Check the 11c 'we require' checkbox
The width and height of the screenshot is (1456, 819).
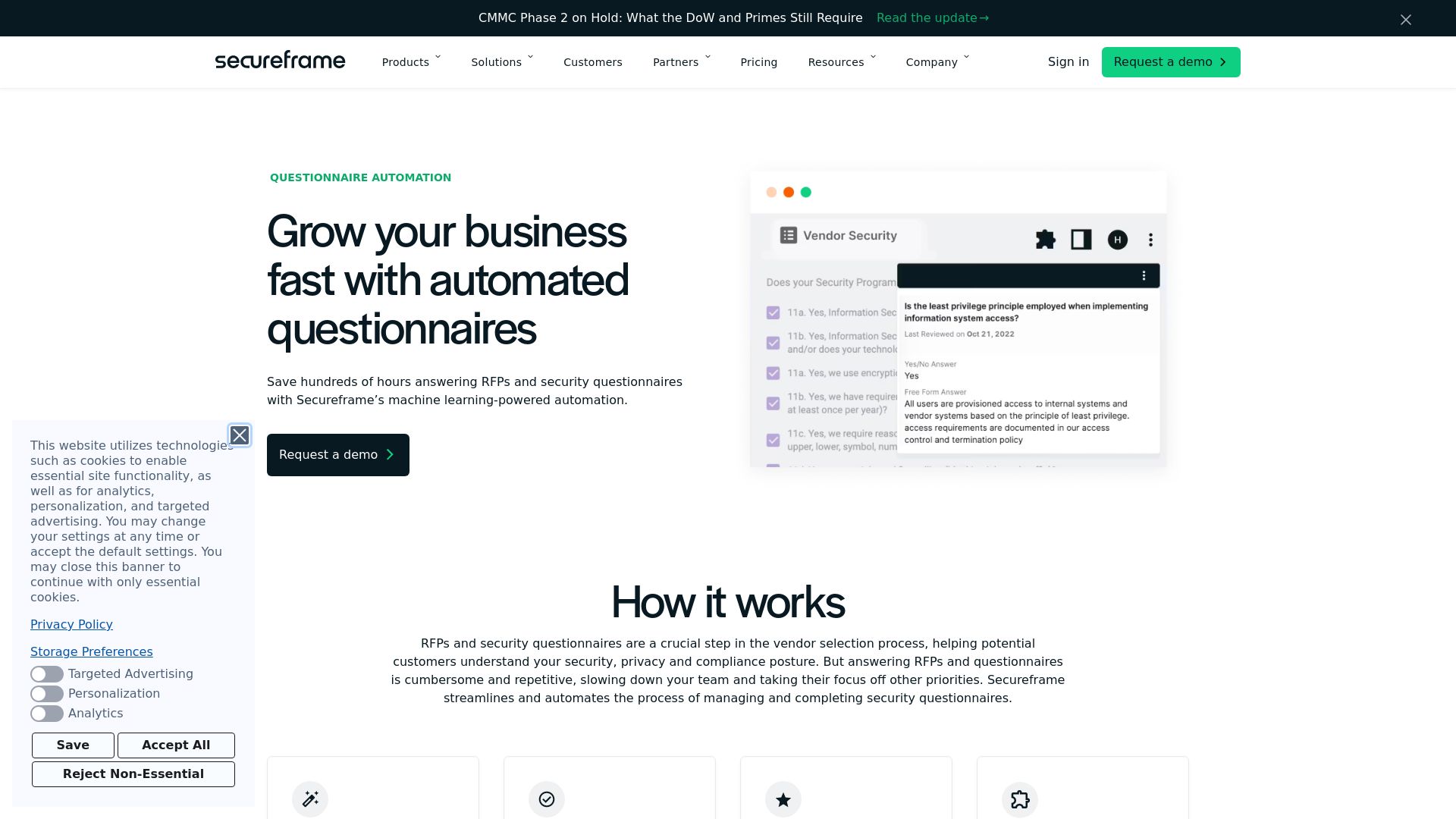coord(773,440)
